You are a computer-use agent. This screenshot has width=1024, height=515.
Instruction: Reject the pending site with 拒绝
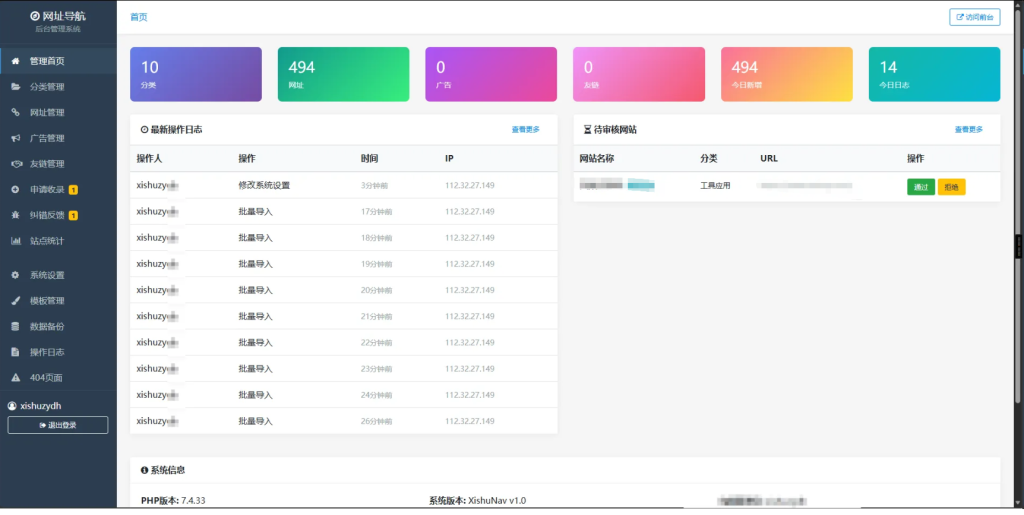click(x=952, y=187)
